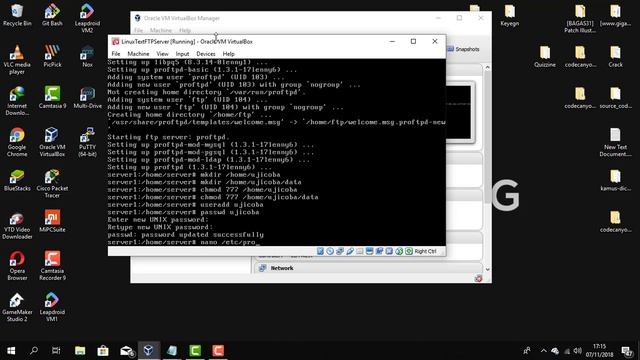640x360 pixels.
Task: Click the mouse integration indicator in VM status bar
Action: (x=399, y=251)
